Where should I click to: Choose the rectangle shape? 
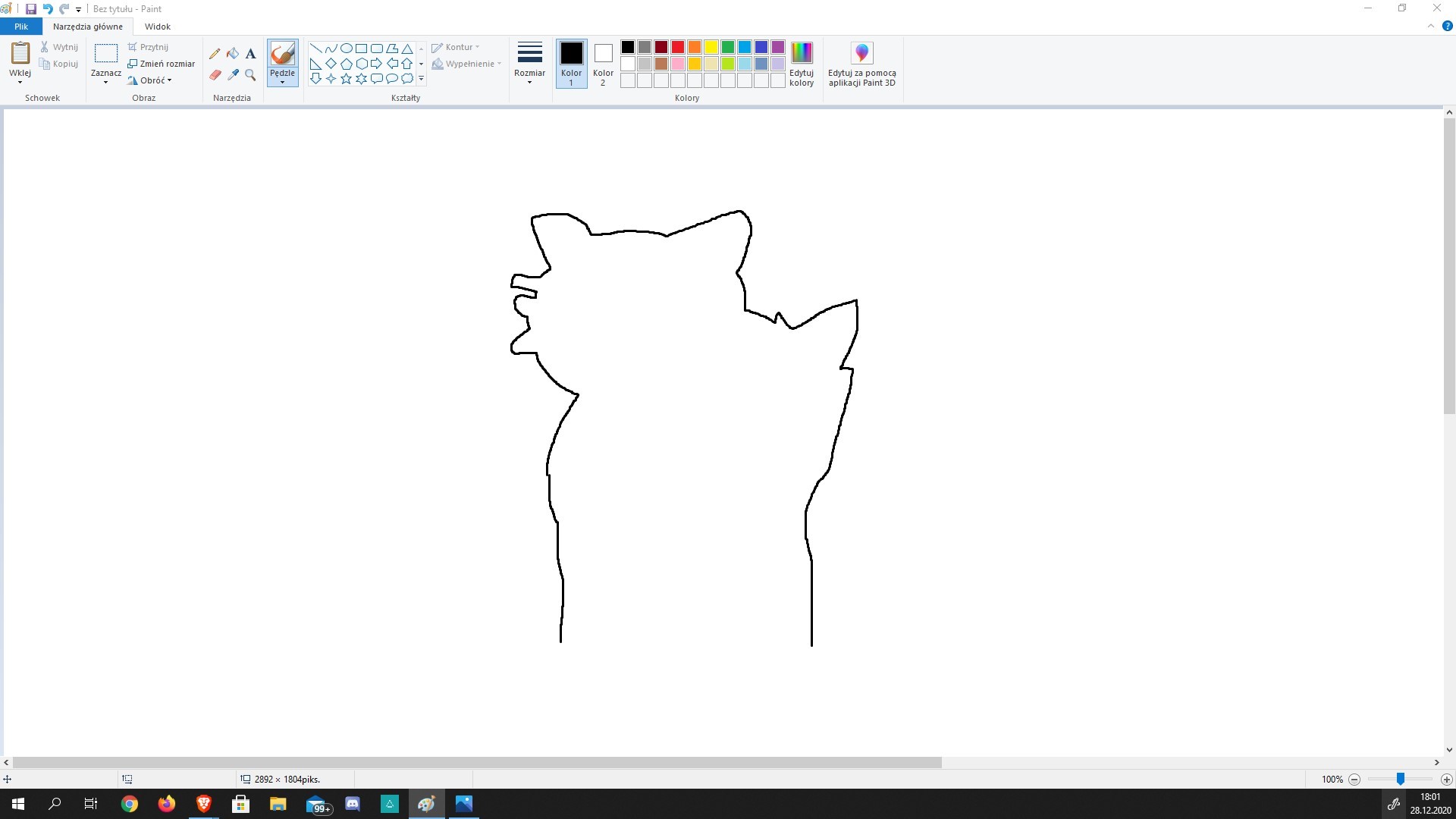pos(361,48)
